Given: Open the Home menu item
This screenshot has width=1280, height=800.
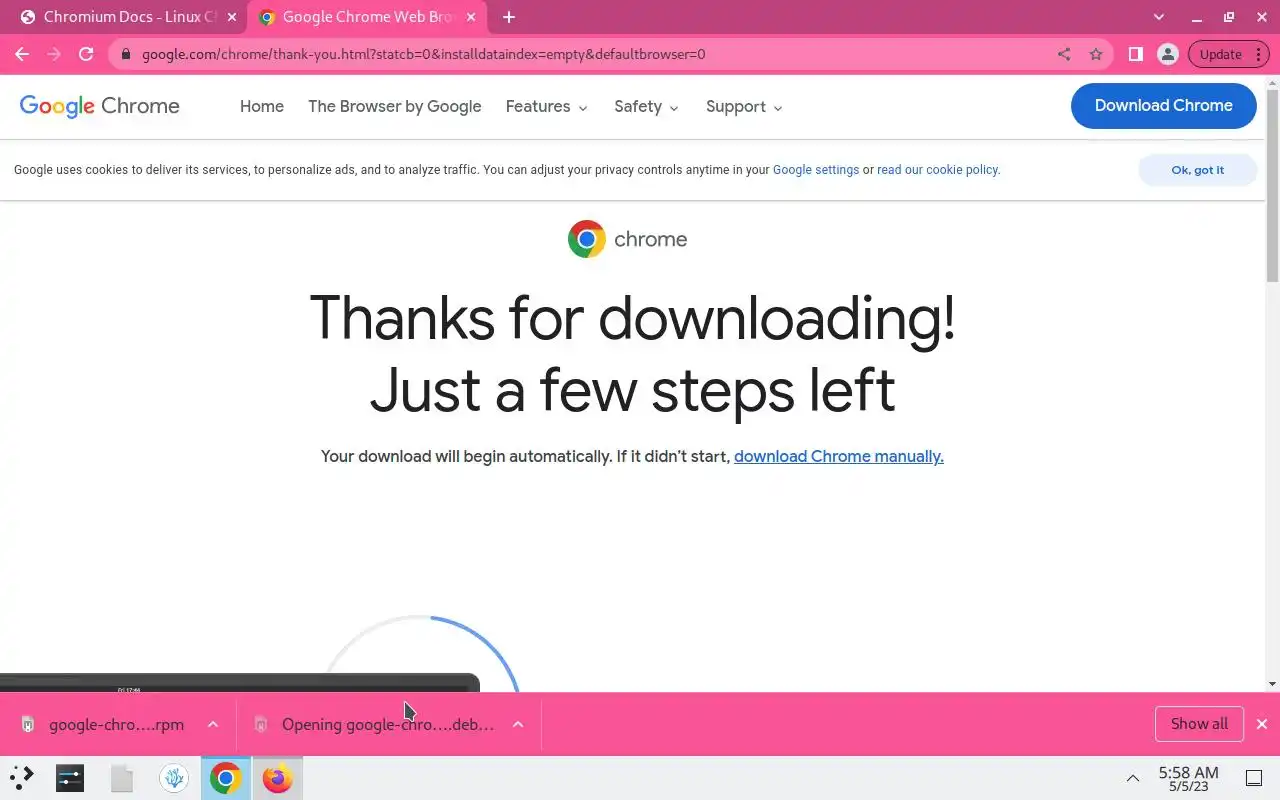Looking at the screenshot, I should click(262, 106).
